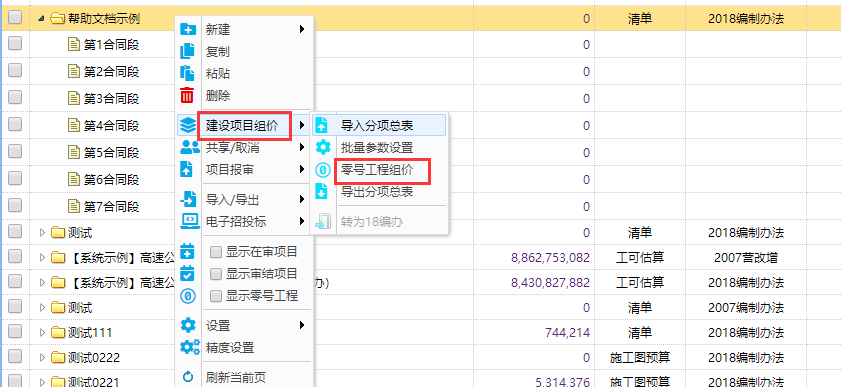Click the refresh icon for 刷新当前页
Screen dimensions: 841x387
point(188,377)
